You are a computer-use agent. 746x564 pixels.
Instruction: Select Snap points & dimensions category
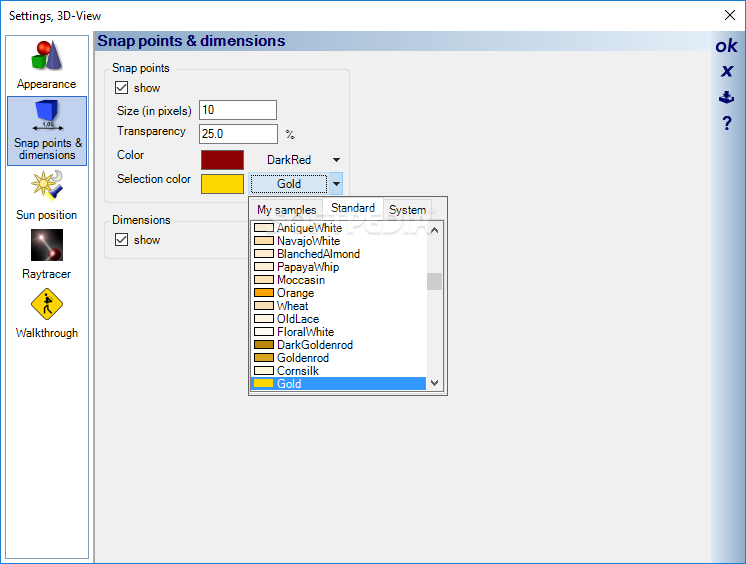(x=47, y=131)
